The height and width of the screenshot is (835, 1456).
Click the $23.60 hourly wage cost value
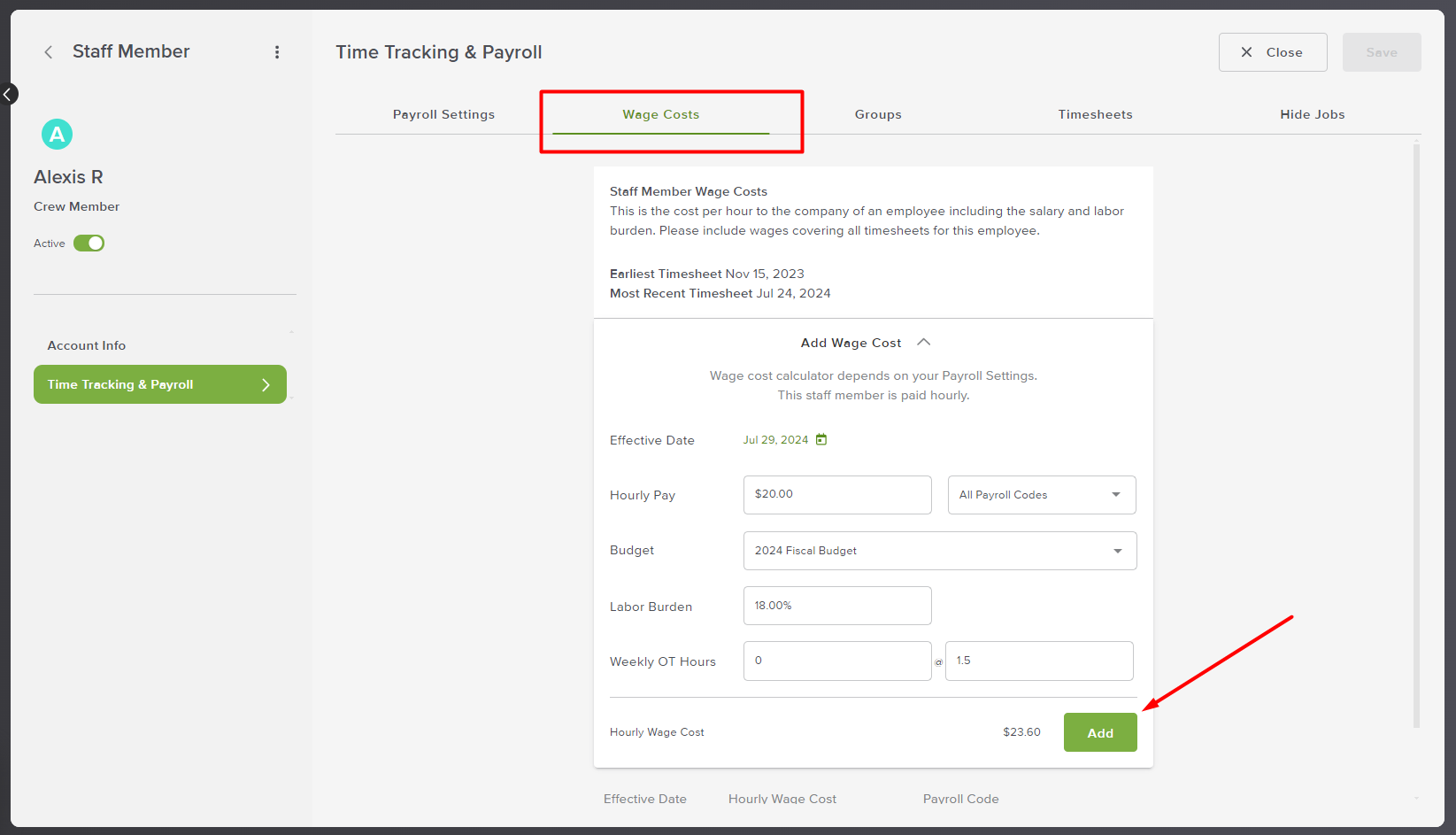[1021, 732]
